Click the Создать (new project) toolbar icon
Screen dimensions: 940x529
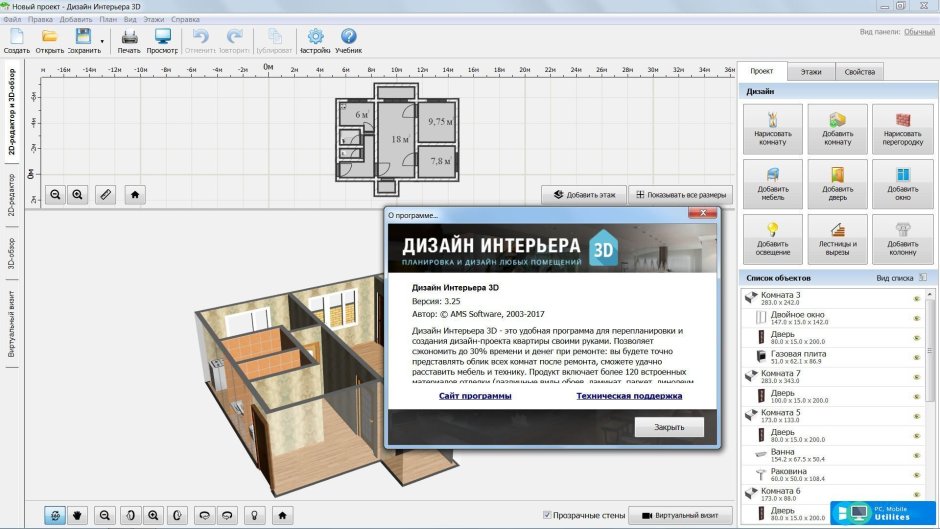tap(16, 37)
